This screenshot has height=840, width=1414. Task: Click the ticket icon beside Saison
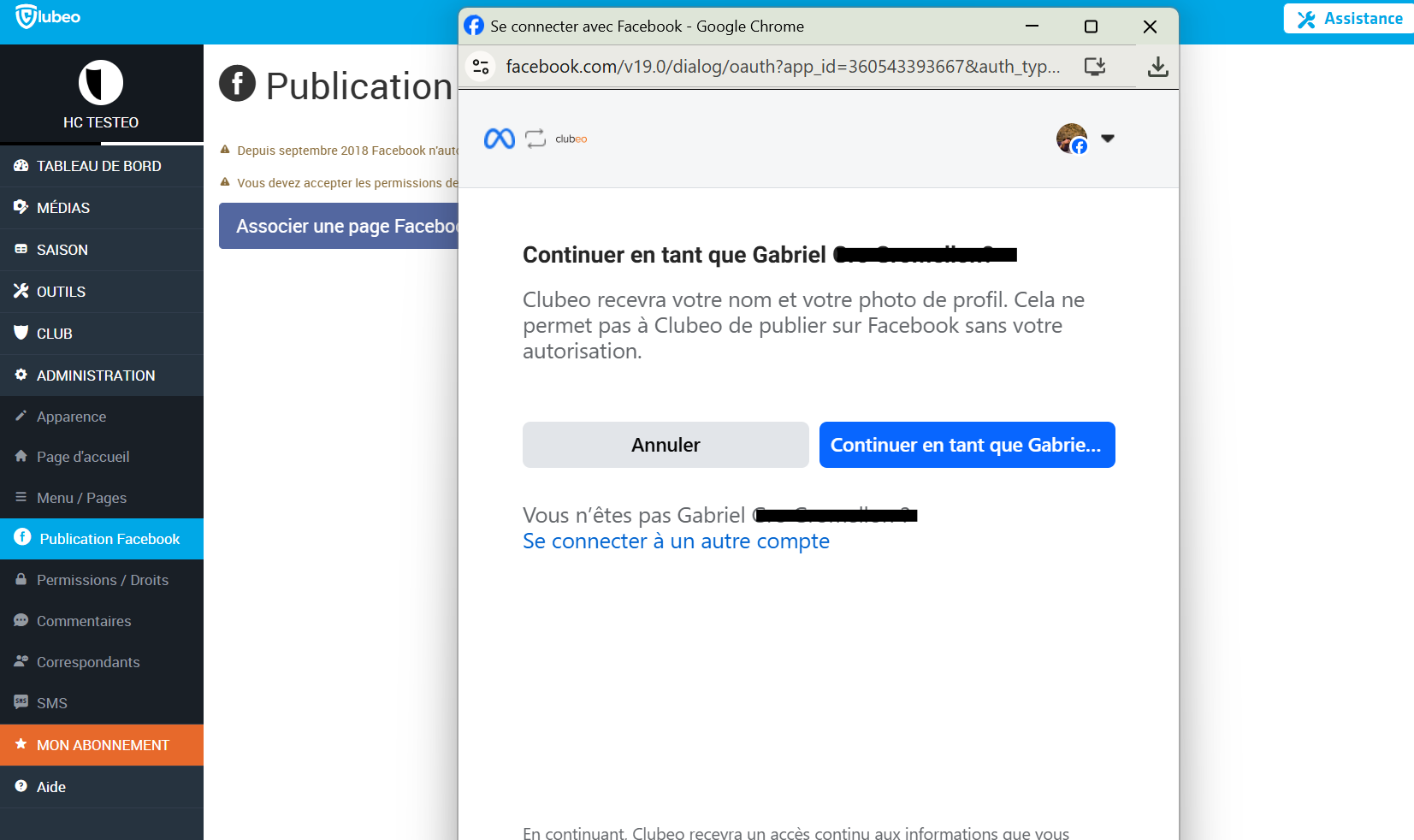(21, 249)
